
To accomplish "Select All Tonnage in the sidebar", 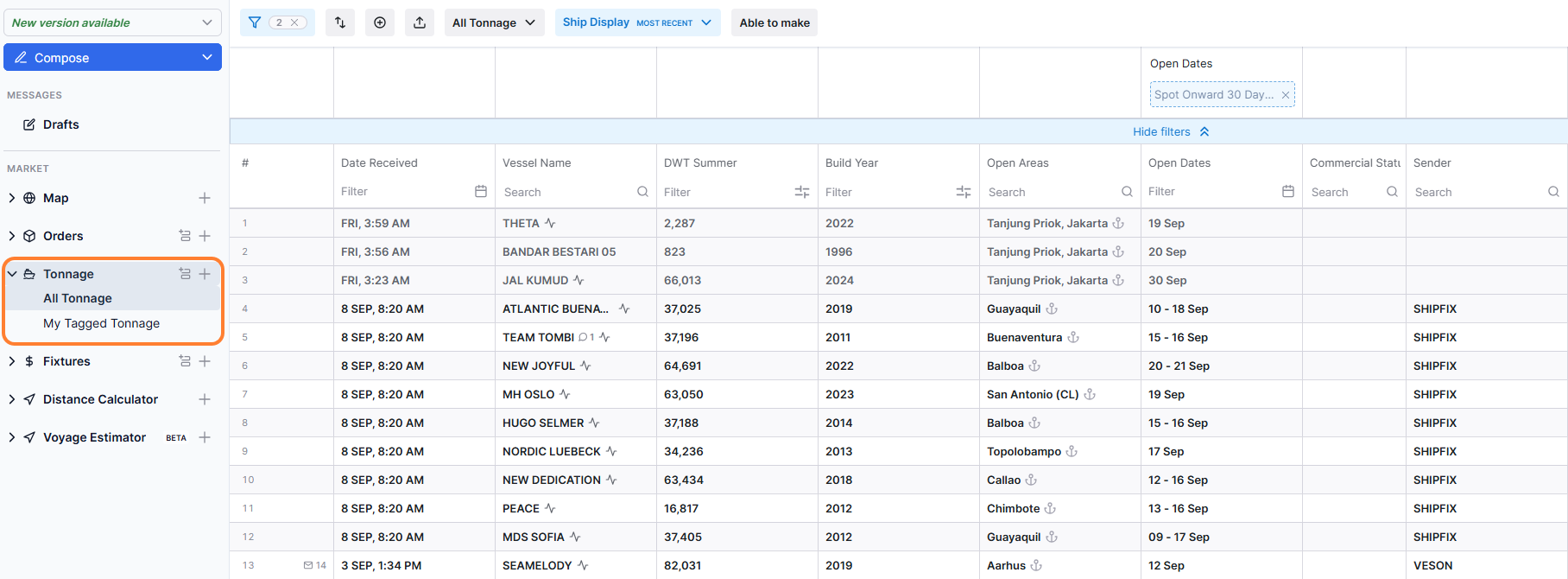I will pos(78,298).
